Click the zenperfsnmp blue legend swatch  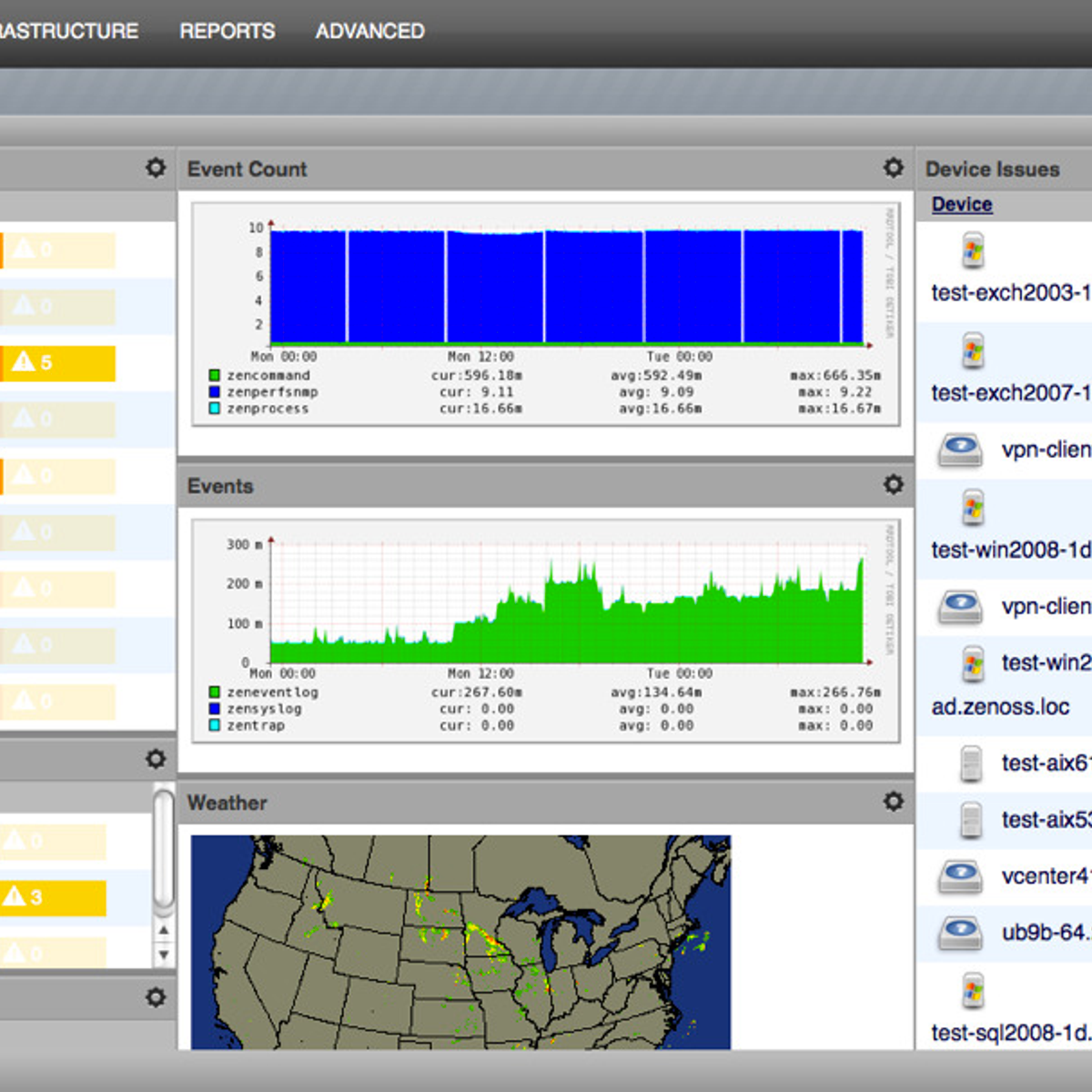[x=215, y=392]
